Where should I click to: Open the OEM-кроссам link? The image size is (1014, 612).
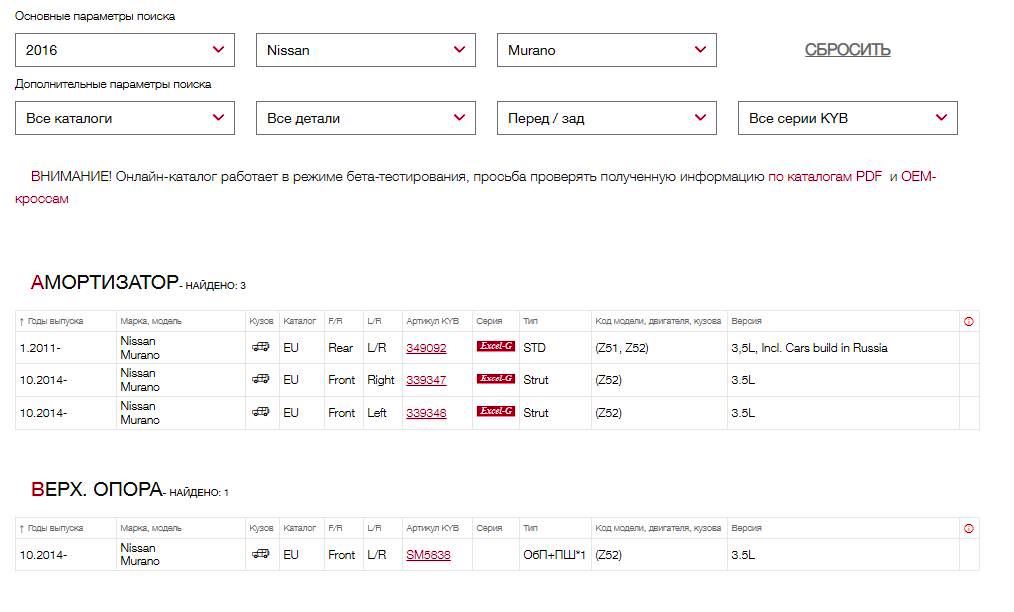click(918, 177)
